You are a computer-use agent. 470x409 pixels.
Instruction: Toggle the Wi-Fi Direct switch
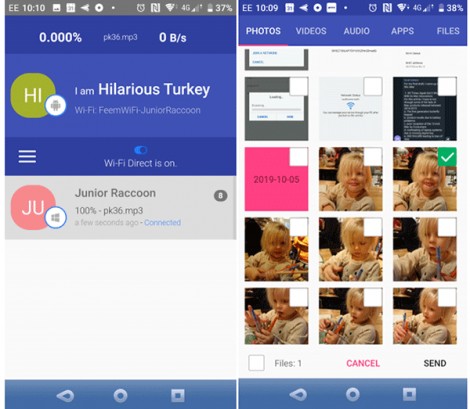tap(140, 150)
